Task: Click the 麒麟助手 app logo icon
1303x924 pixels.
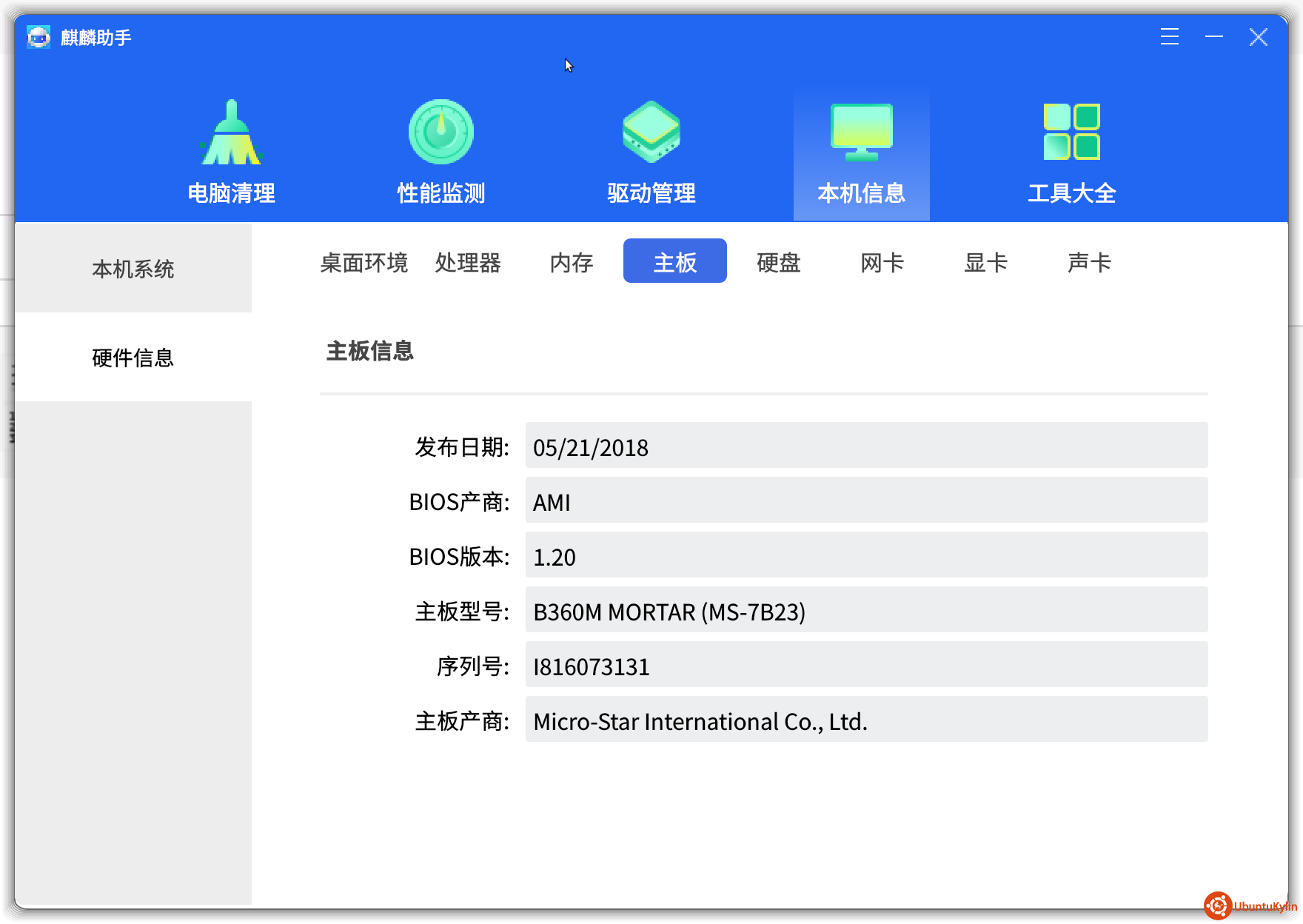Action: point(38,36)
